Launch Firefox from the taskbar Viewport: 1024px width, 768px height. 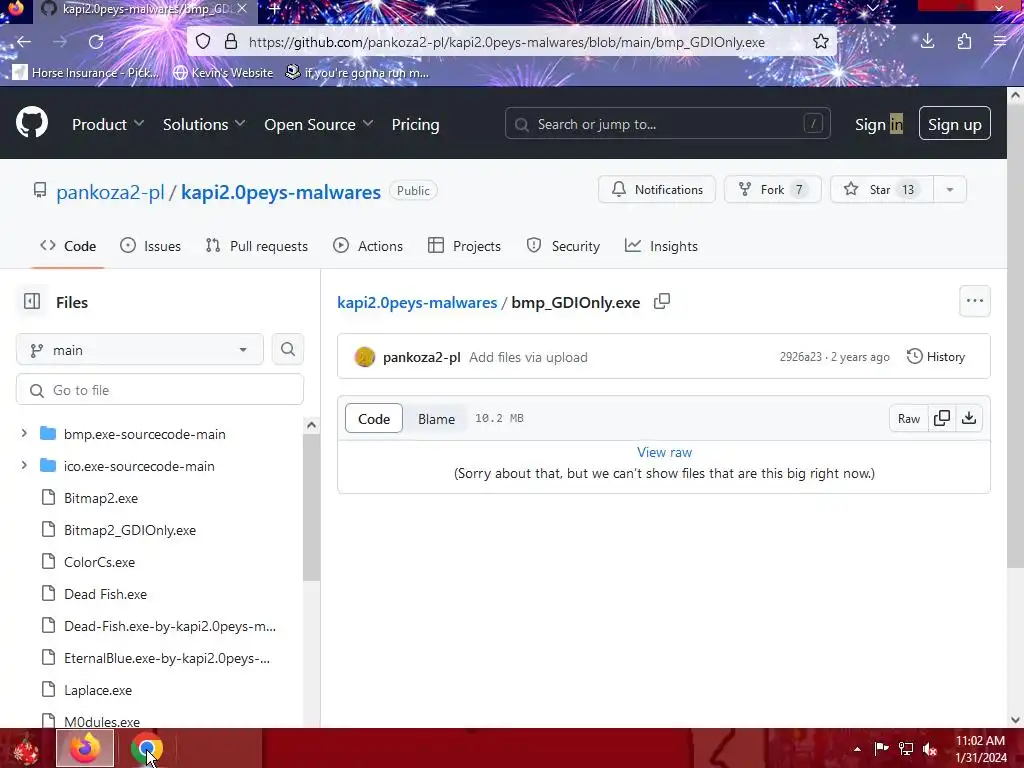click(x=85, y=748)
